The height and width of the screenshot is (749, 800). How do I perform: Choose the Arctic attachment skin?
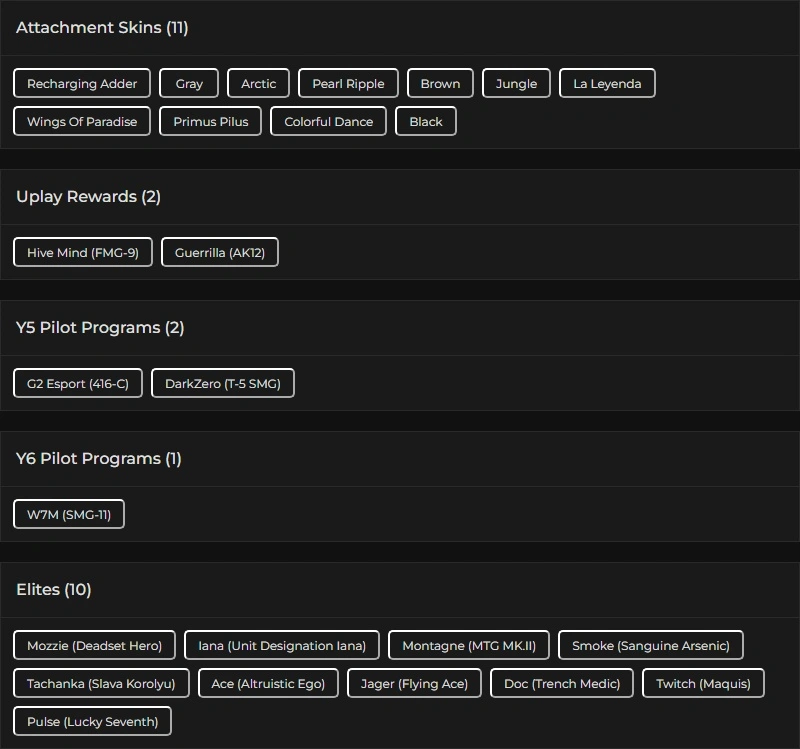(258, 83)
